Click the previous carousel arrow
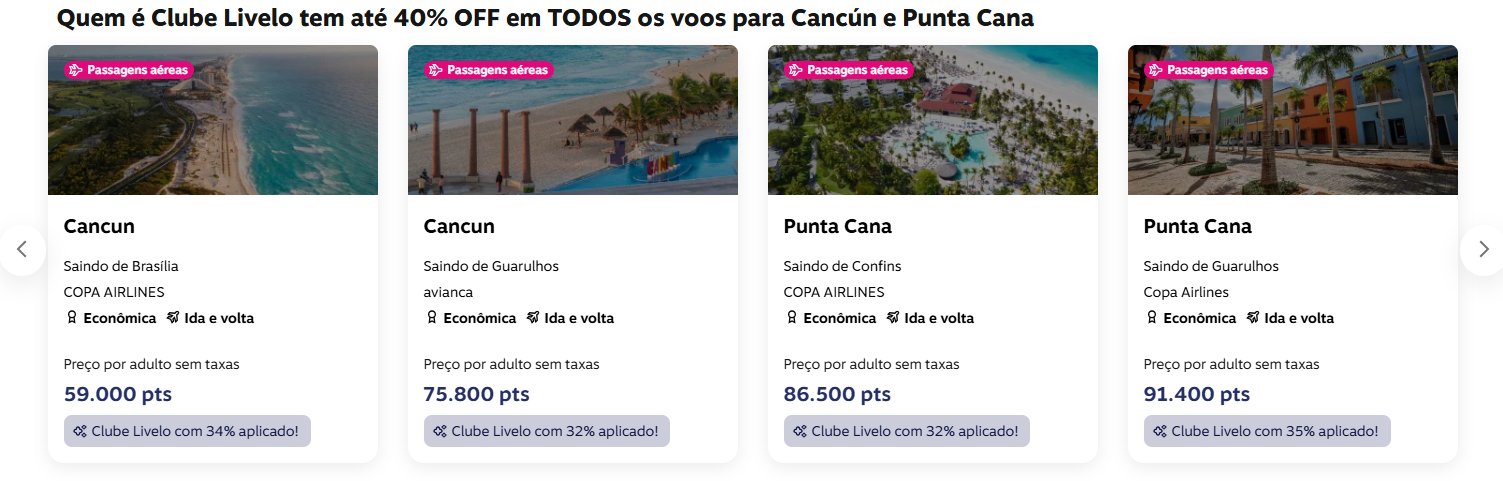 coord(22,250)
